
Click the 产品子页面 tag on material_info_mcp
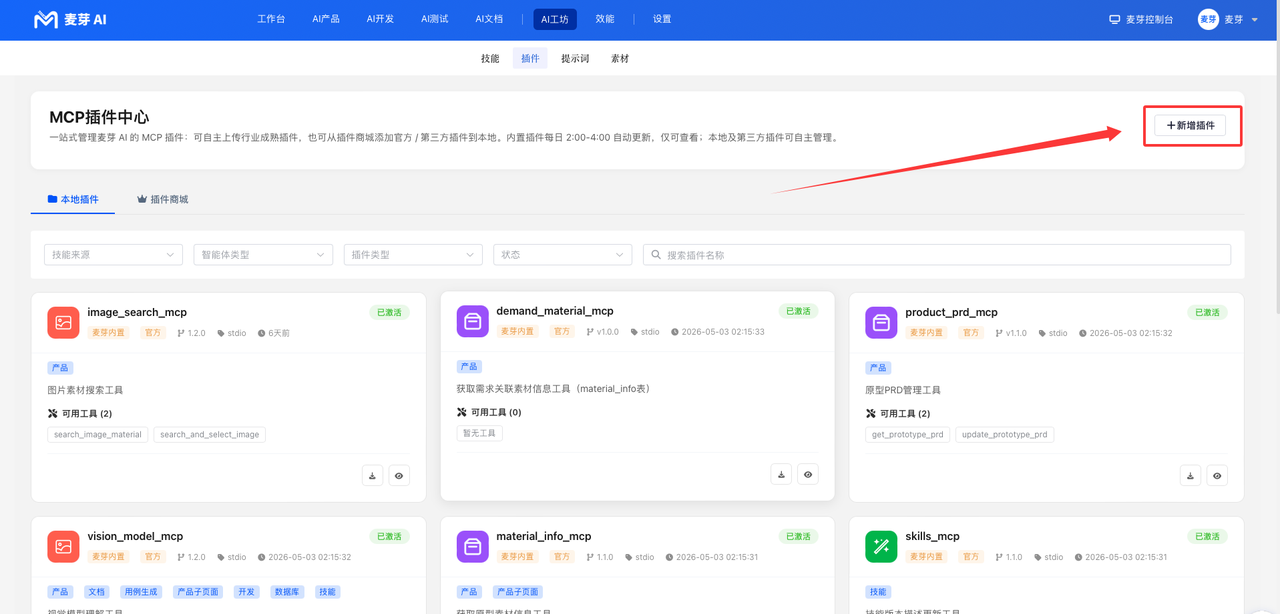click(517, 592)
